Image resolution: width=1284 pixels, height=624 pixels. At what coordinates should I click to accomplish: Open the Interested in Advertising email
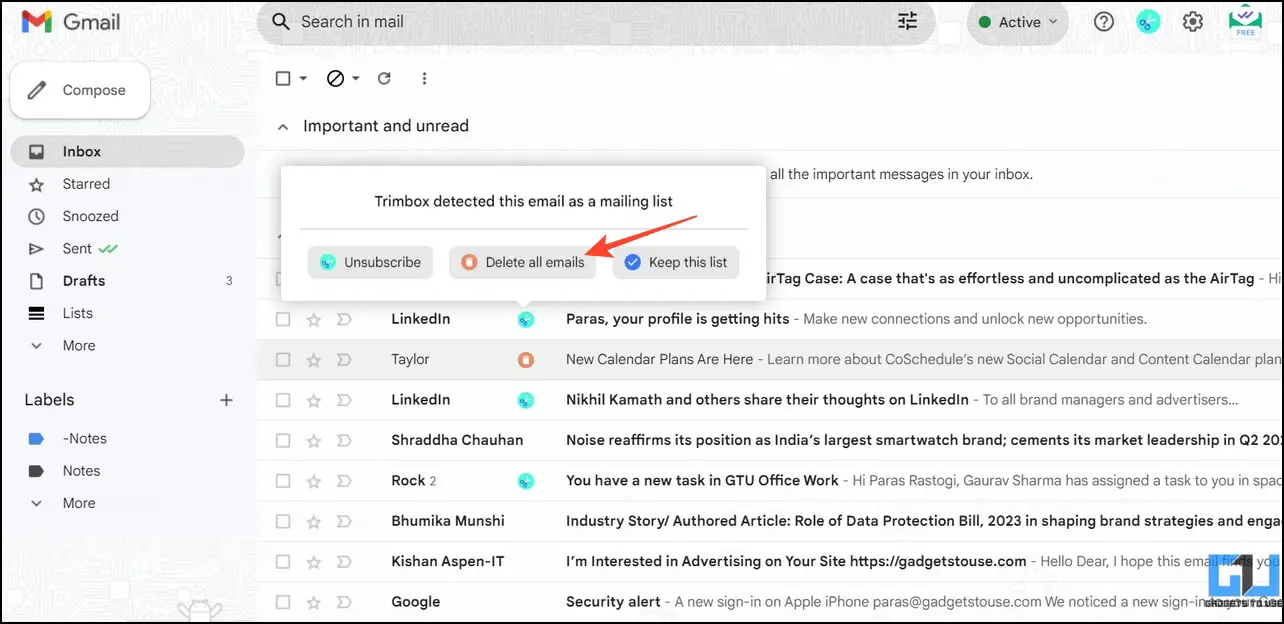[x=770, y=562]
